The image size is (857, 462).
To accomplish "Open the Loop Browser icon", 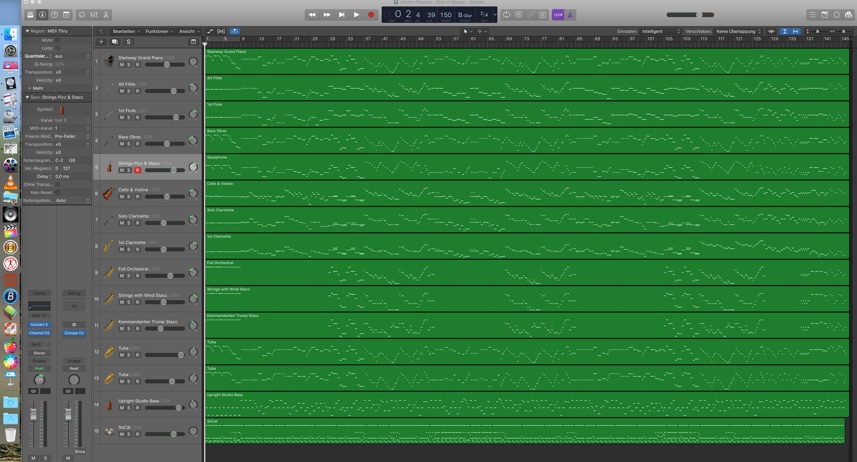I will pyautogui.click(x=836, y=15).
